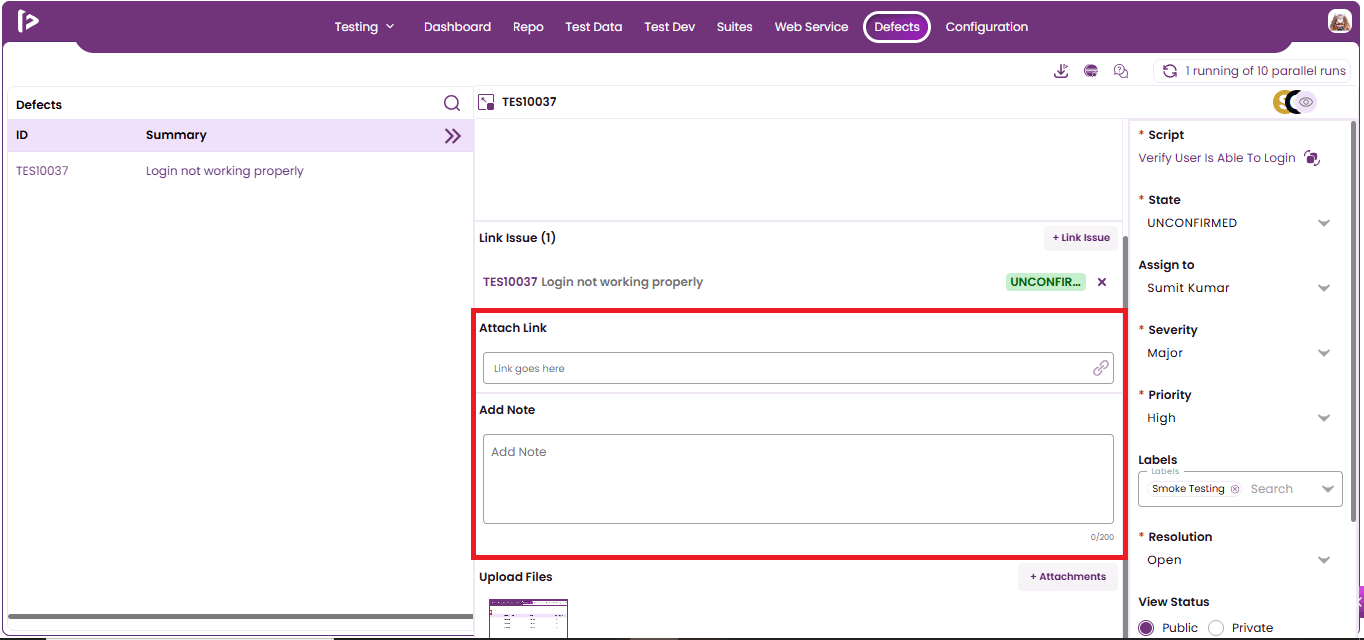Click the + Link Issue button

tap(1081, 238)
